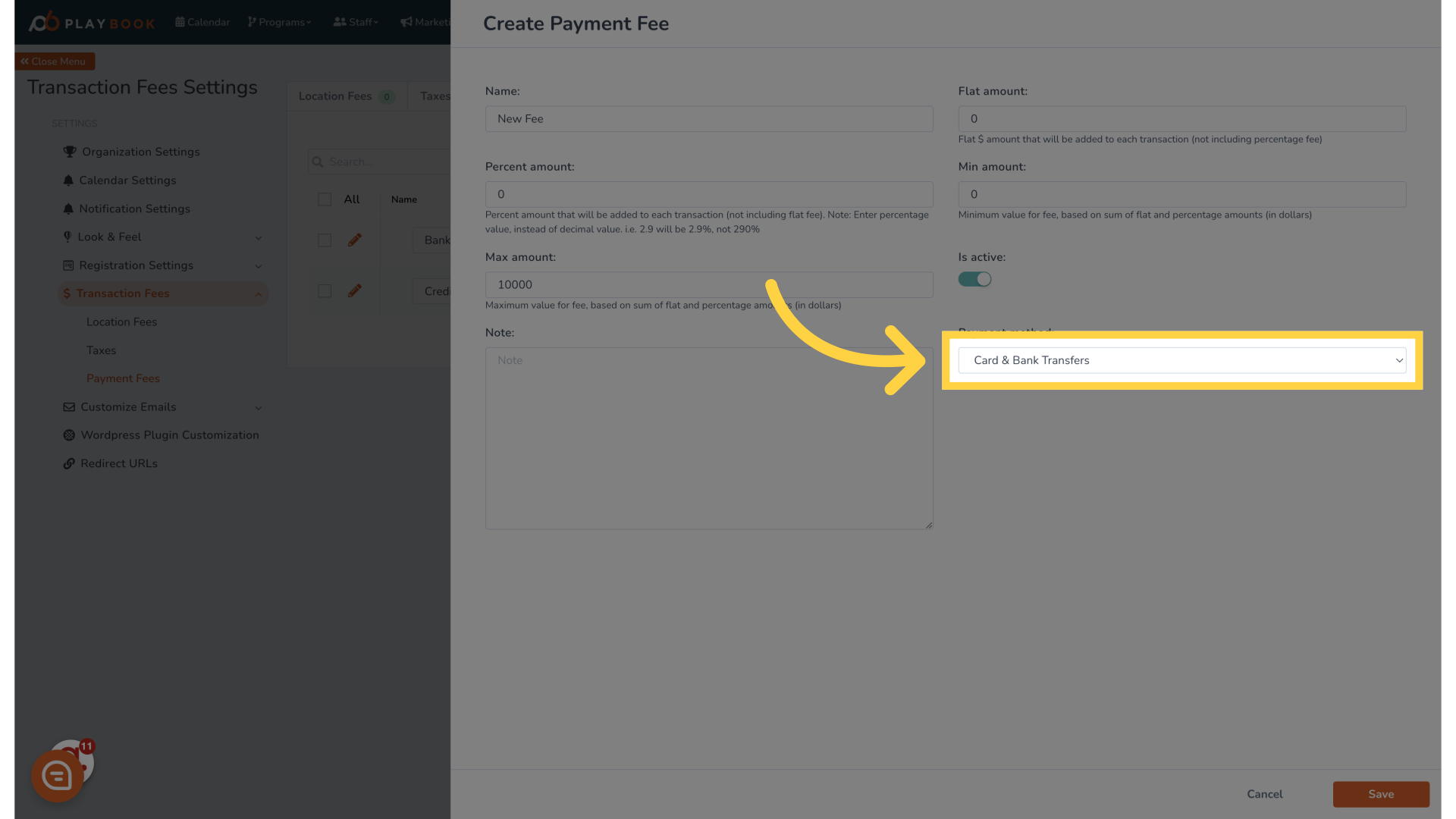Switch to the Location Fees tab

pyautogui.click(x=346, y=96)
